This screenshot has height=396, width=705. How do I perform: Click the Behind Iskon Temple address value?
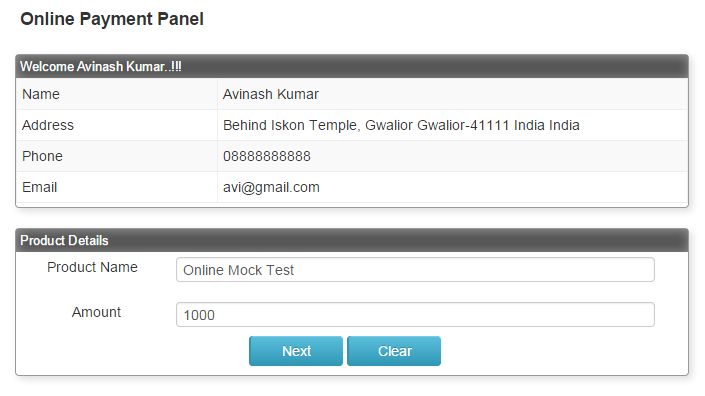[401, 125]
